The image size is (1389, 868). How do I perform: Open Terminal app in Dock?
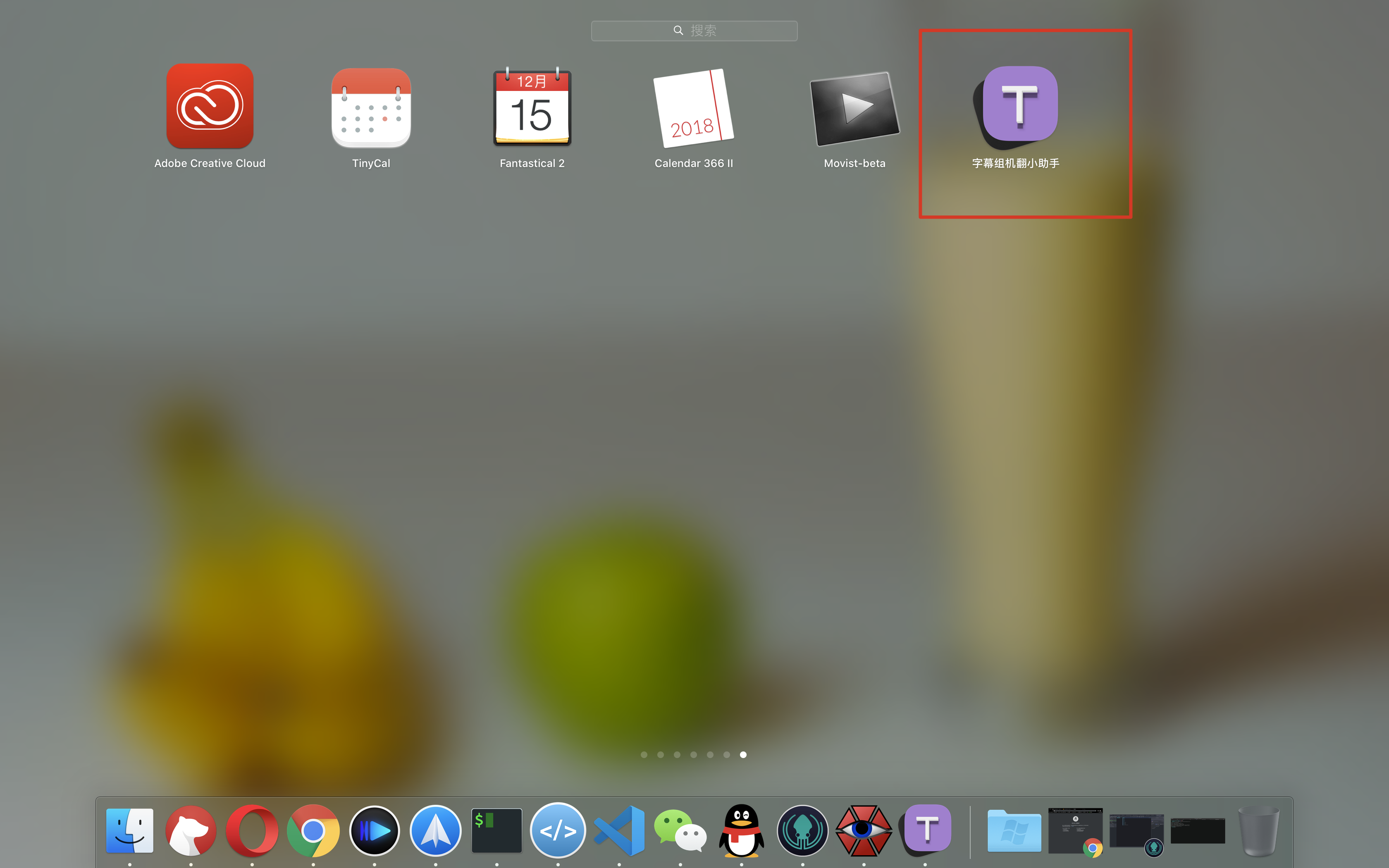click(496, 831)
